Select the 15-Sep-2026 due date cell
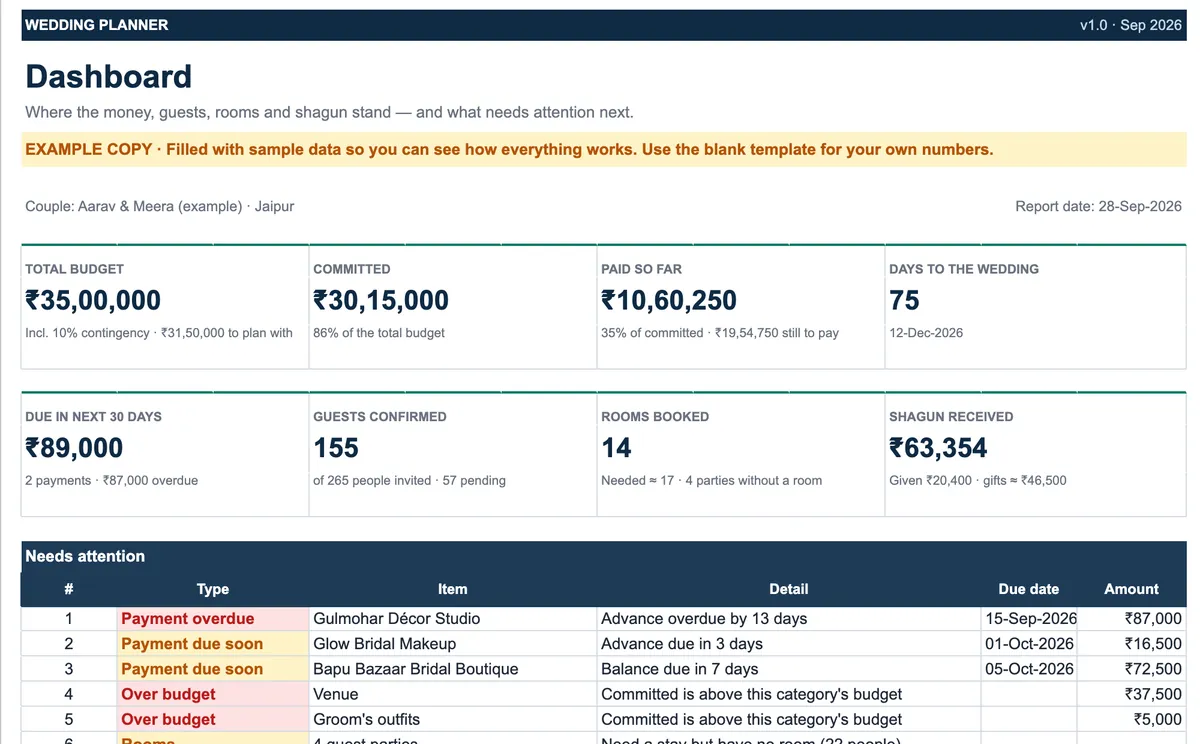The width and height of the screenshot is (1200, 744). pyautogui.click(x=1029, y=619)
